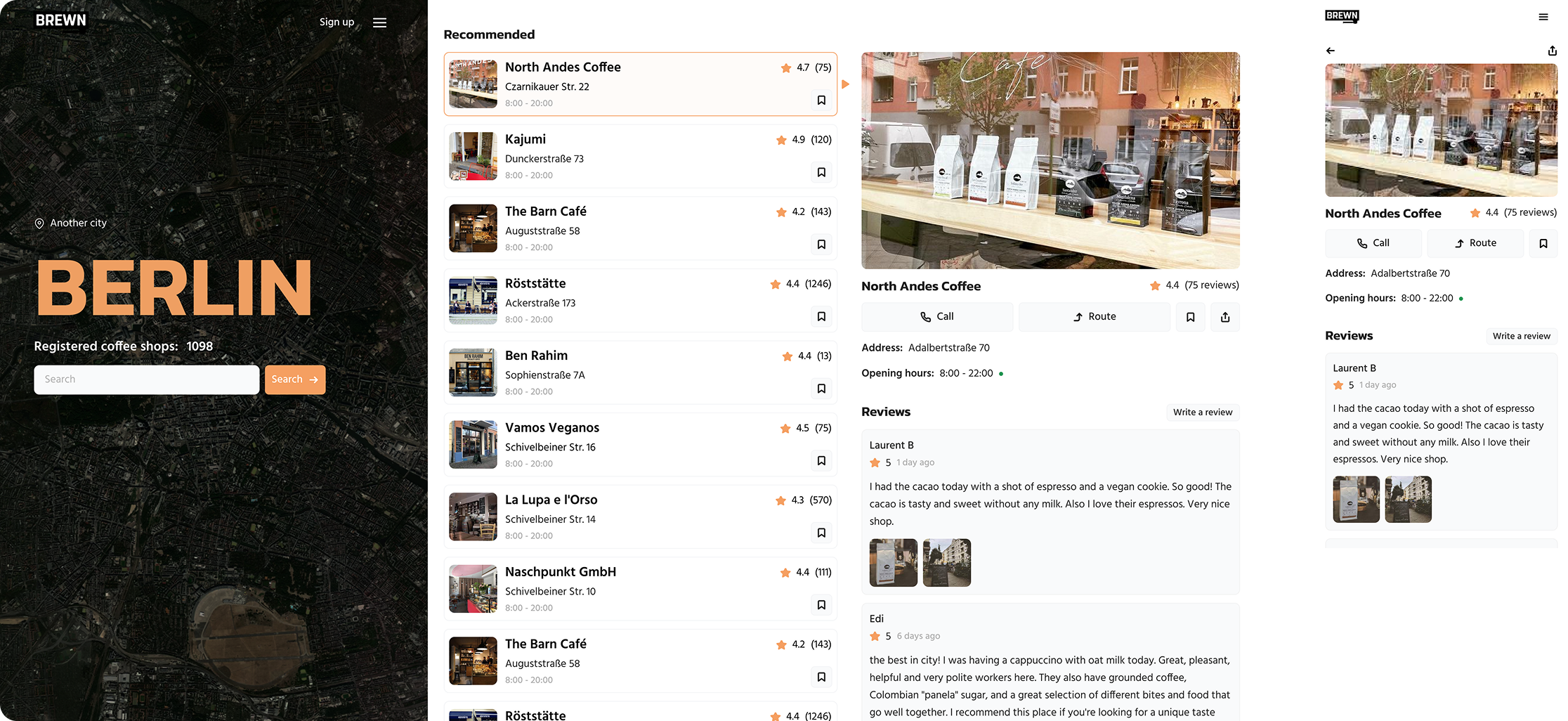The width and height of the screenshot is (1568, 721).
Task: Bookmark Vamos Veganos in the list
Action: point(821,461)
